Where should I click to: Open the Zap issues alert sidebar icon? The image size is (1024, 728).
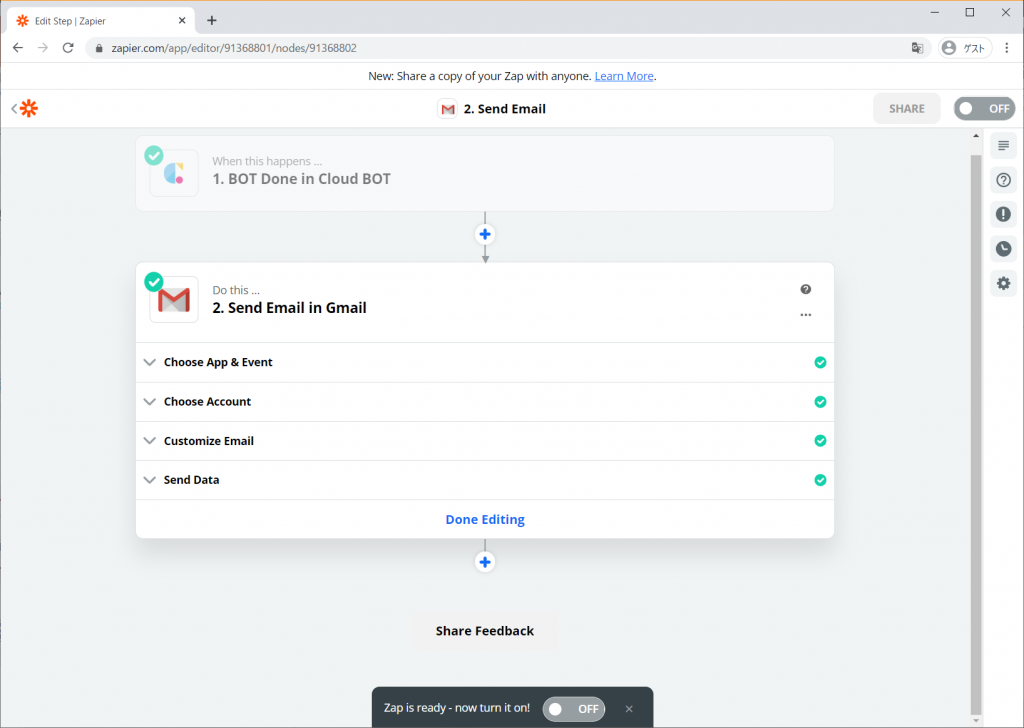(1003, 214)
